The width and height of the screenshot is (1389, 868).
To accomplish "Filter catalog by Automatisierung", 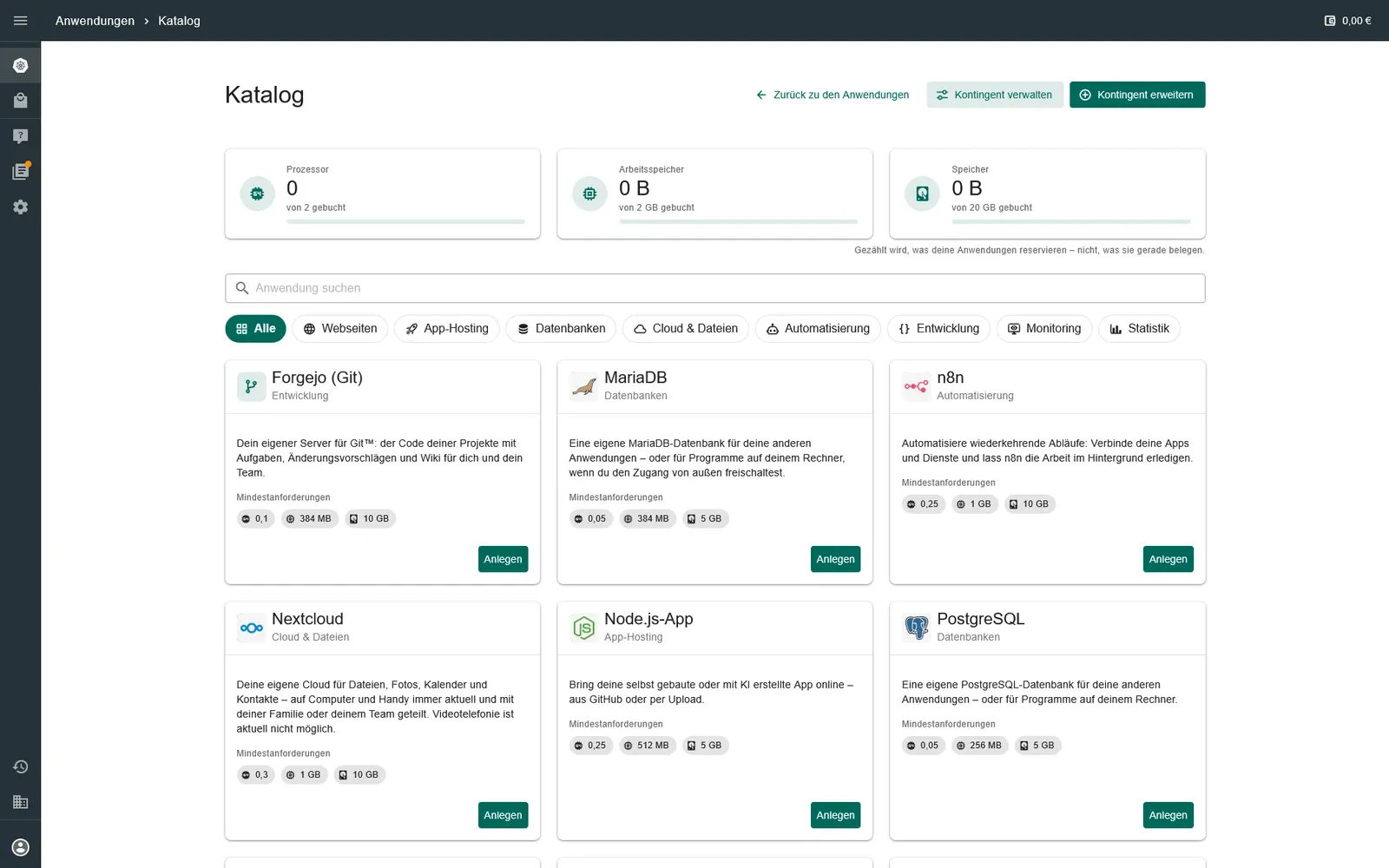I will [818, 328].
